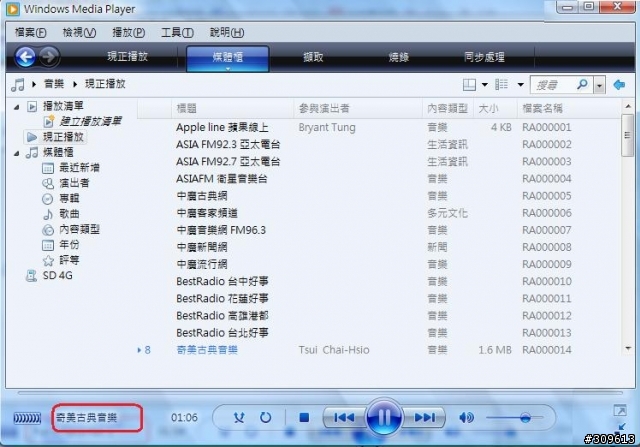Viewport: 640px width, 447px height.
Task: Click scrollbar up arrow in list
Action: tap(628, 106)
